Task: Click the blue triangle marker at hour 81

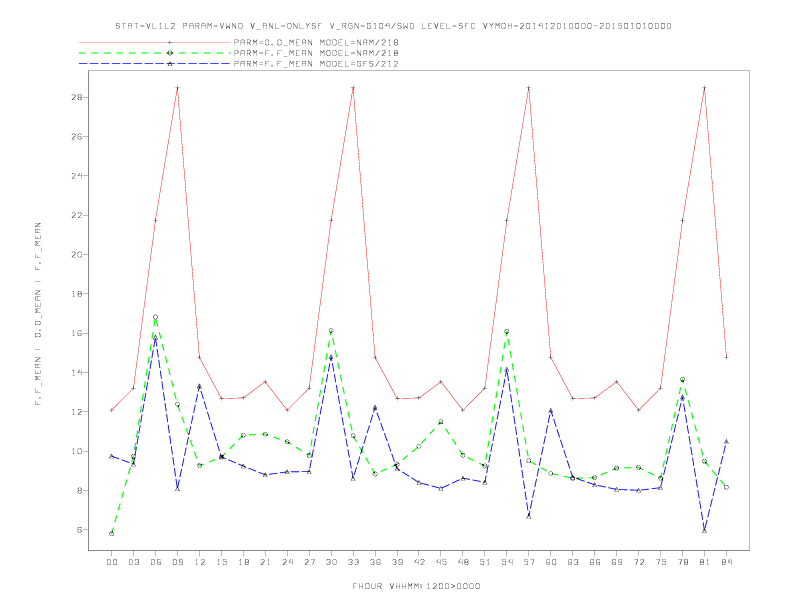Action: point(705,531)
